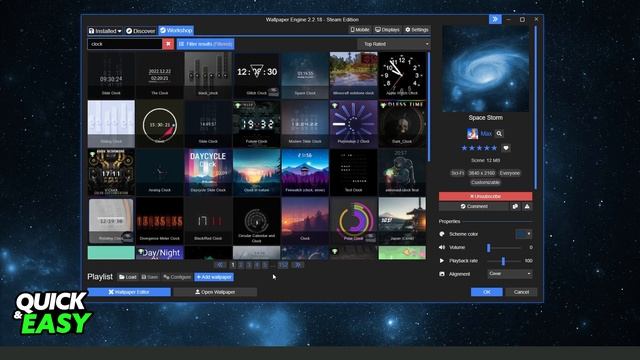Report wallpaper with warning triangle icon
The image size is (640, 360).
tap(527, 207)
